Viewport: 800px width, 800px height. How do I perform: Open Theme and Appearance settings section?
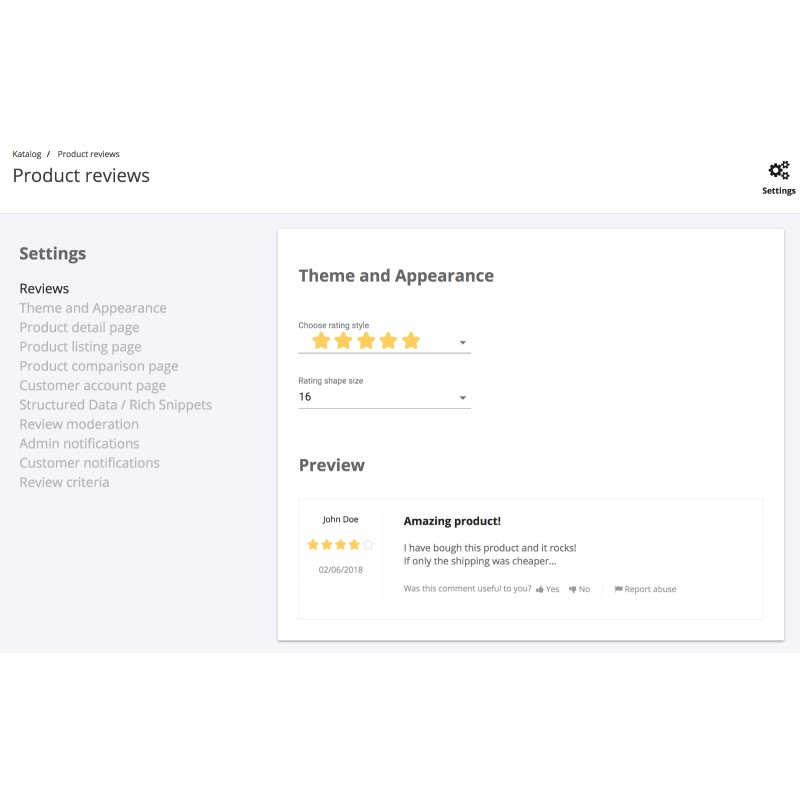click(93, 308)
